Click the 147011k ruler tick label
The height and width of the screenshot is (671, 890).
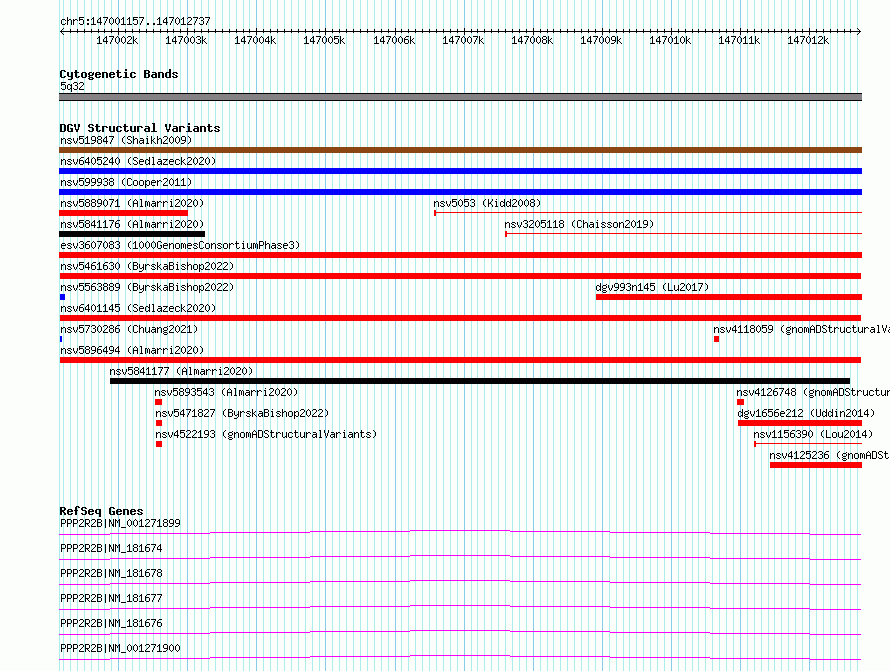click(x=739, y=40)
